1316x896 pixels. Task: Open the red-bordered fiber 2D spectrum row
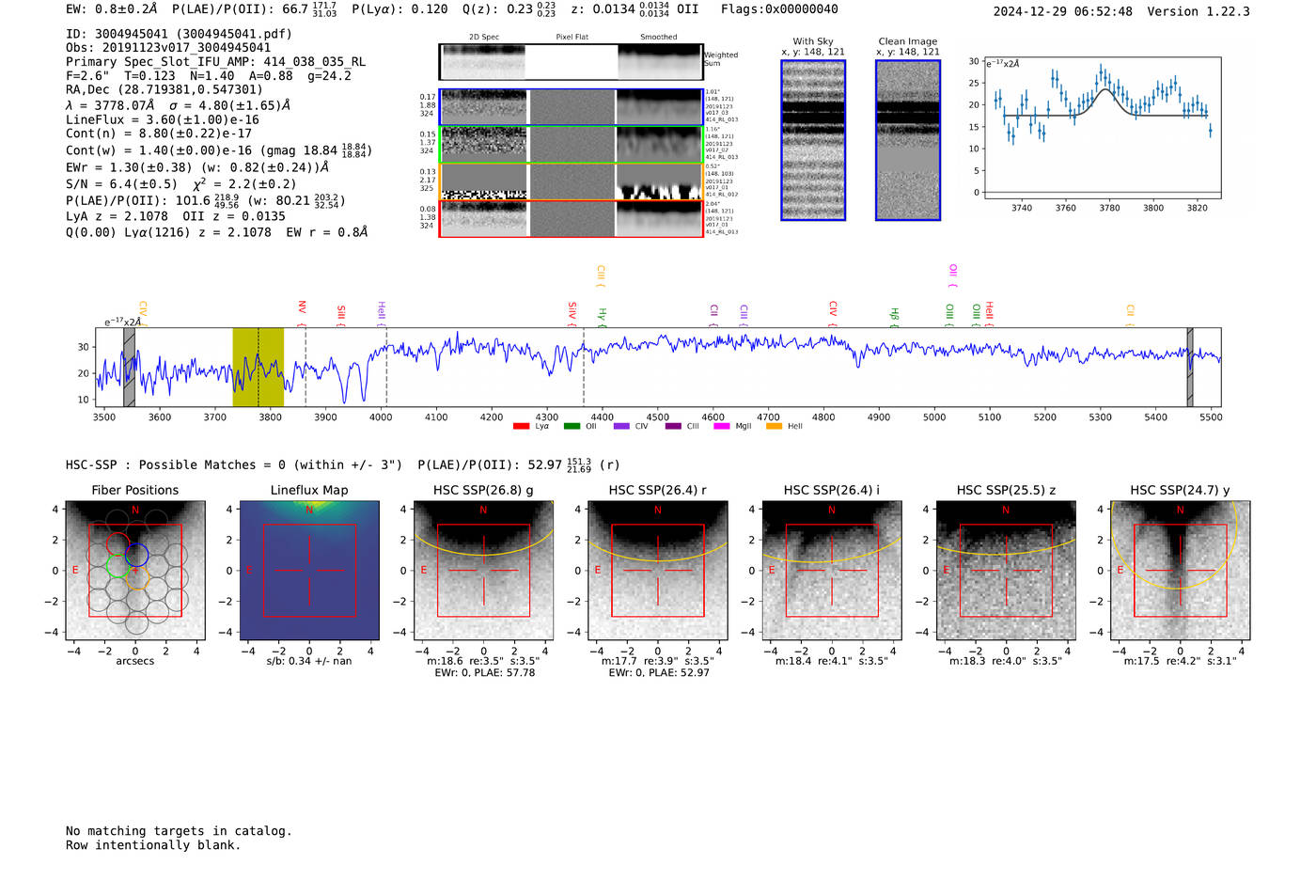tap(571, 218)
